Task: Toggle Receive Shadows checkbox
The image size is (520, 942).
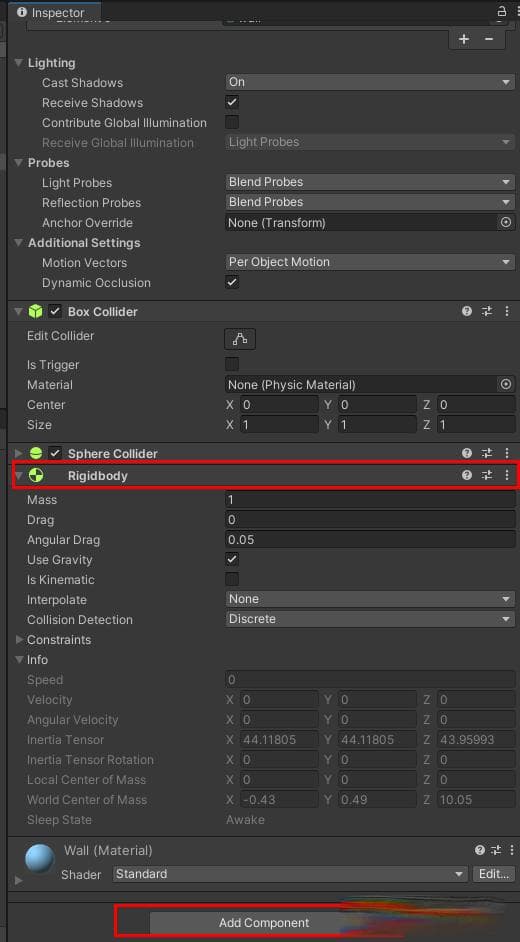Action: click(x=232, y=102)
